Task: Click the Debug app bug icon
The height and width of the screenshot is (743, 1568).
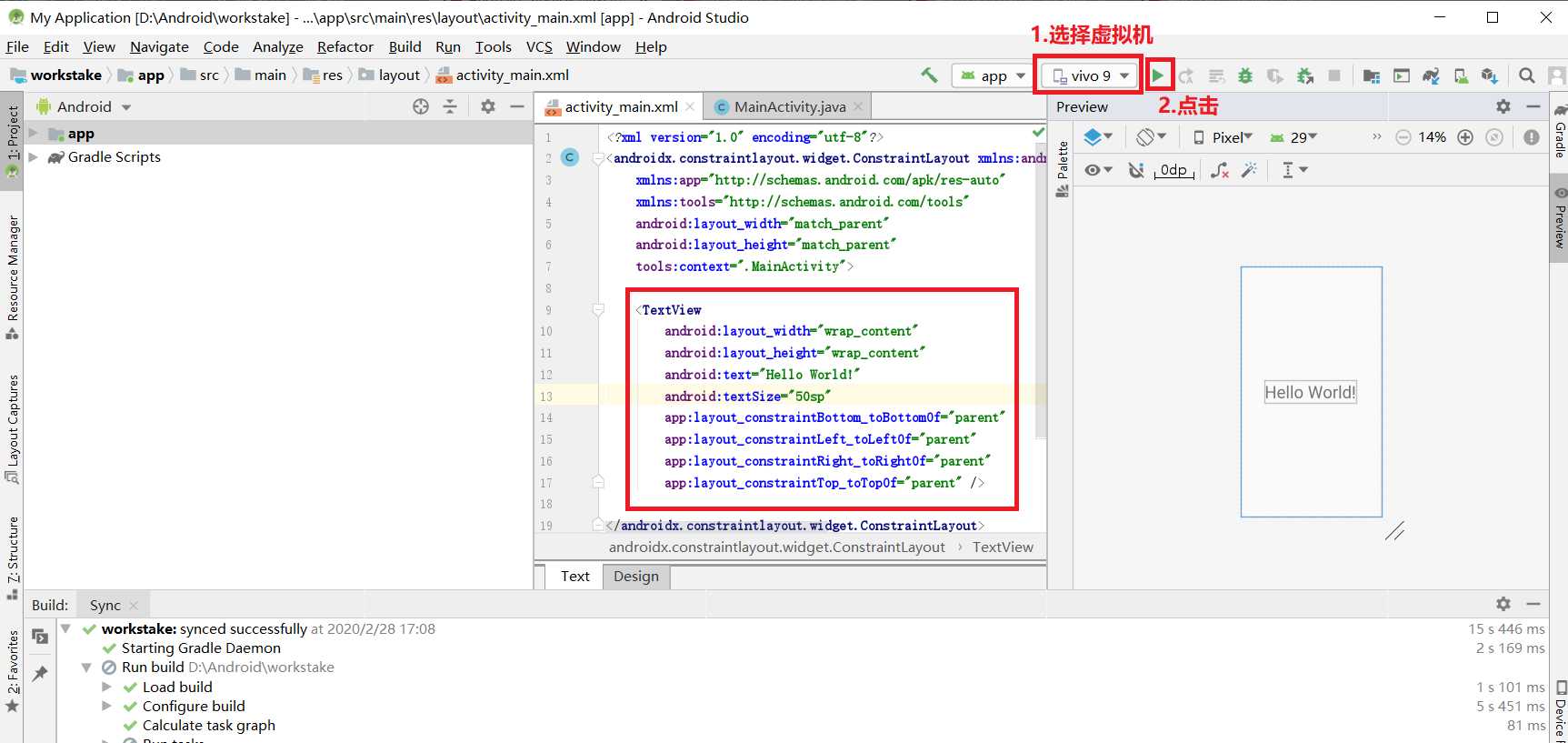Action: click(1245, 75)
